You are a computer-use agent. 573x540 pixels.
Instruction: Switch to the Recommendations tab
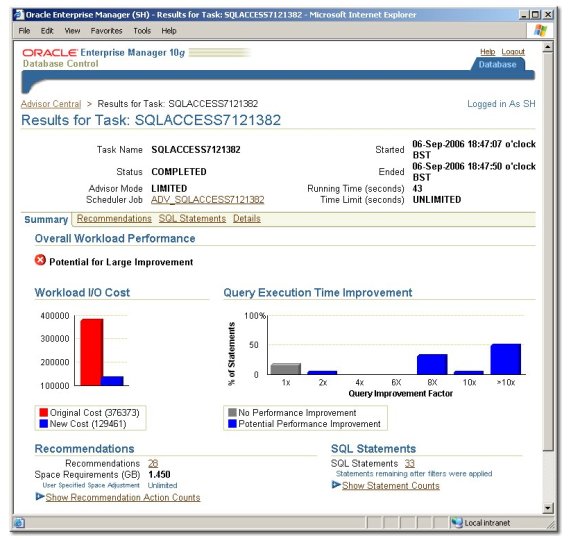(114, 218)
